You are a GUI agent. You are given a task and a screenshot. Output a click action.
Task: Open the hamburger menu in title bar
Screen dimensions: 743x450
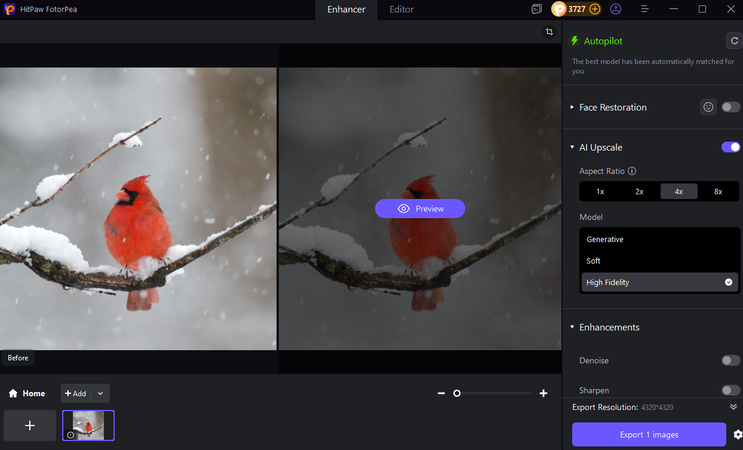coord(644,9)
